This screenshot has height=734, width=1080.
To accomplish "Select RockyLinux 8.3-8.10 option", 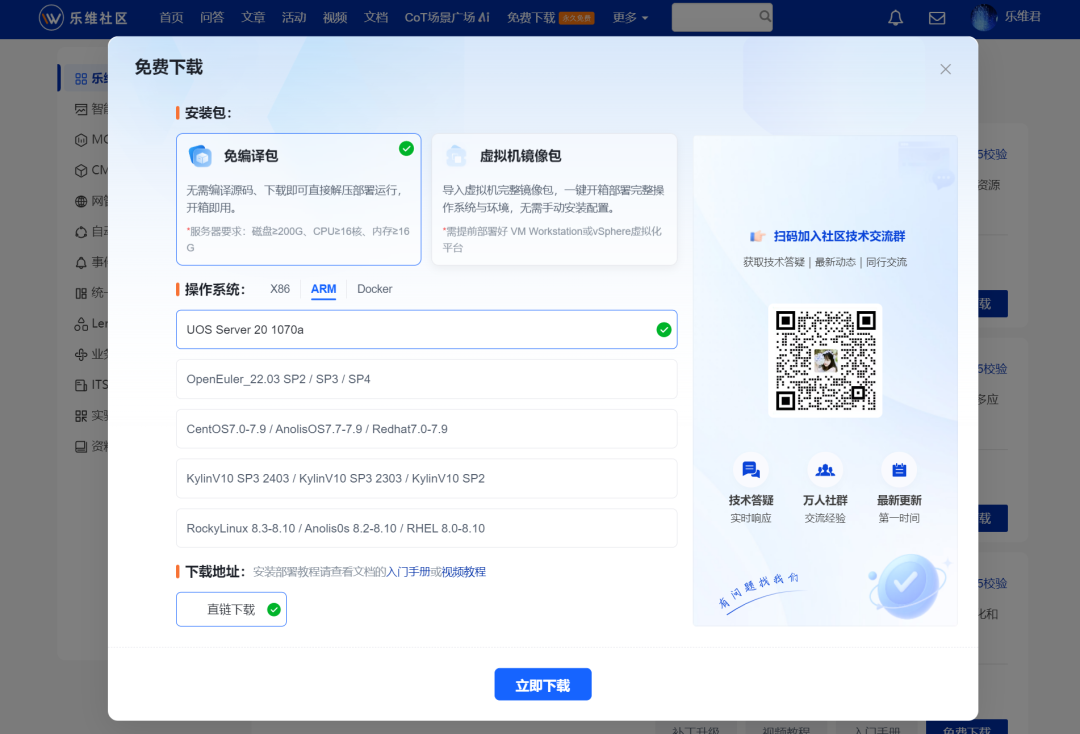I will point(426,528).
